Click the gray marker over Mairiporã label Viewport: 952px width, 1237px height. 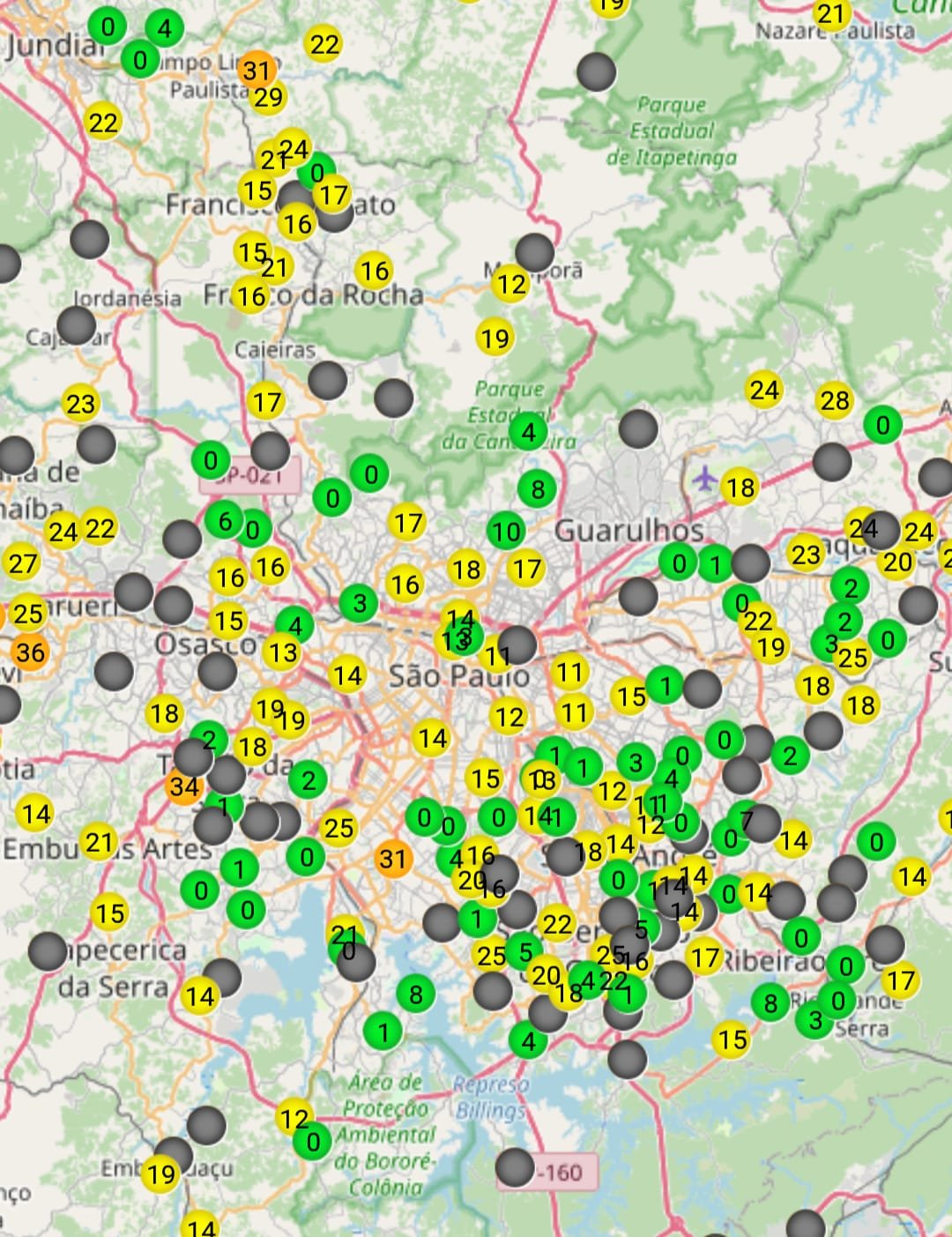(534, 252)
